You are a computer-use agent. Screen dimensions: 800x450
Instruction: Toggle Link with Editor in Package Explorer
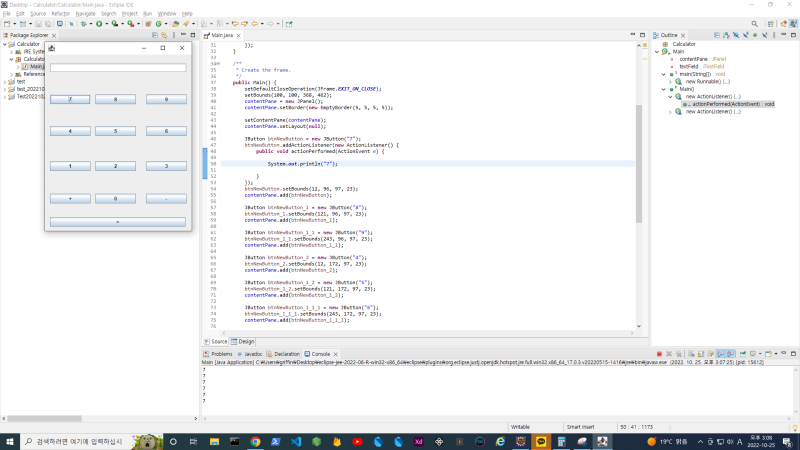(164, 35)
